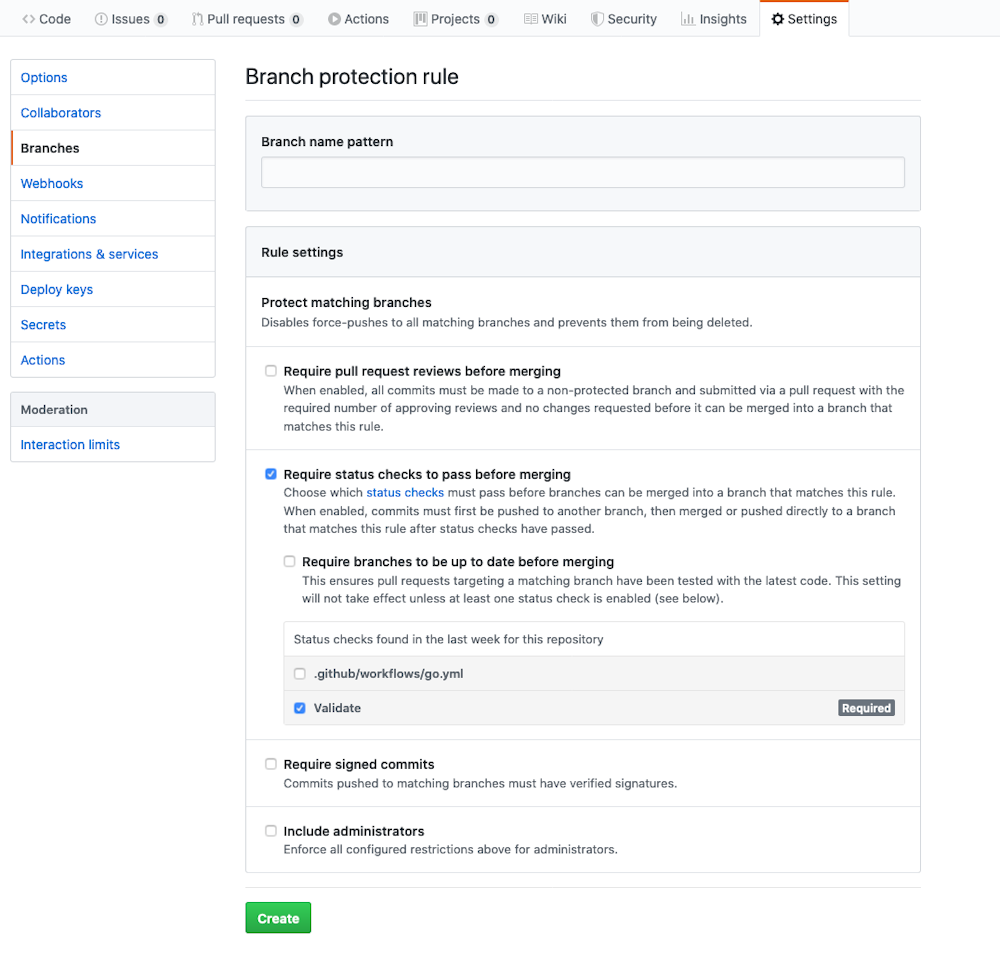Viewport: 1000px width, 953px height.
Task: Click the Projects board icon
Action: point(422,18)
